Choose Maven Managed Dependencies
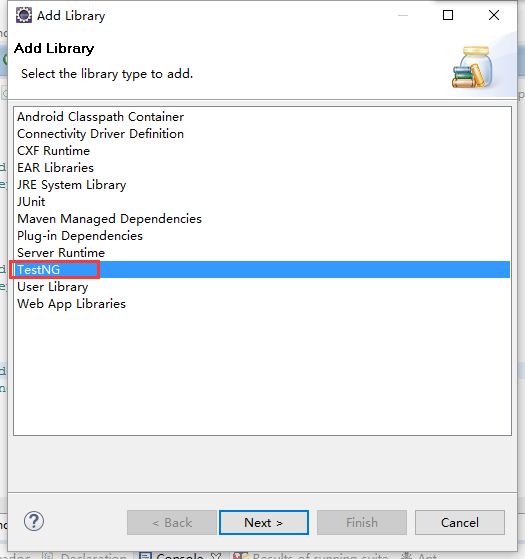The width and height of the screenshot is (525, 559). (x=109, y=219)
